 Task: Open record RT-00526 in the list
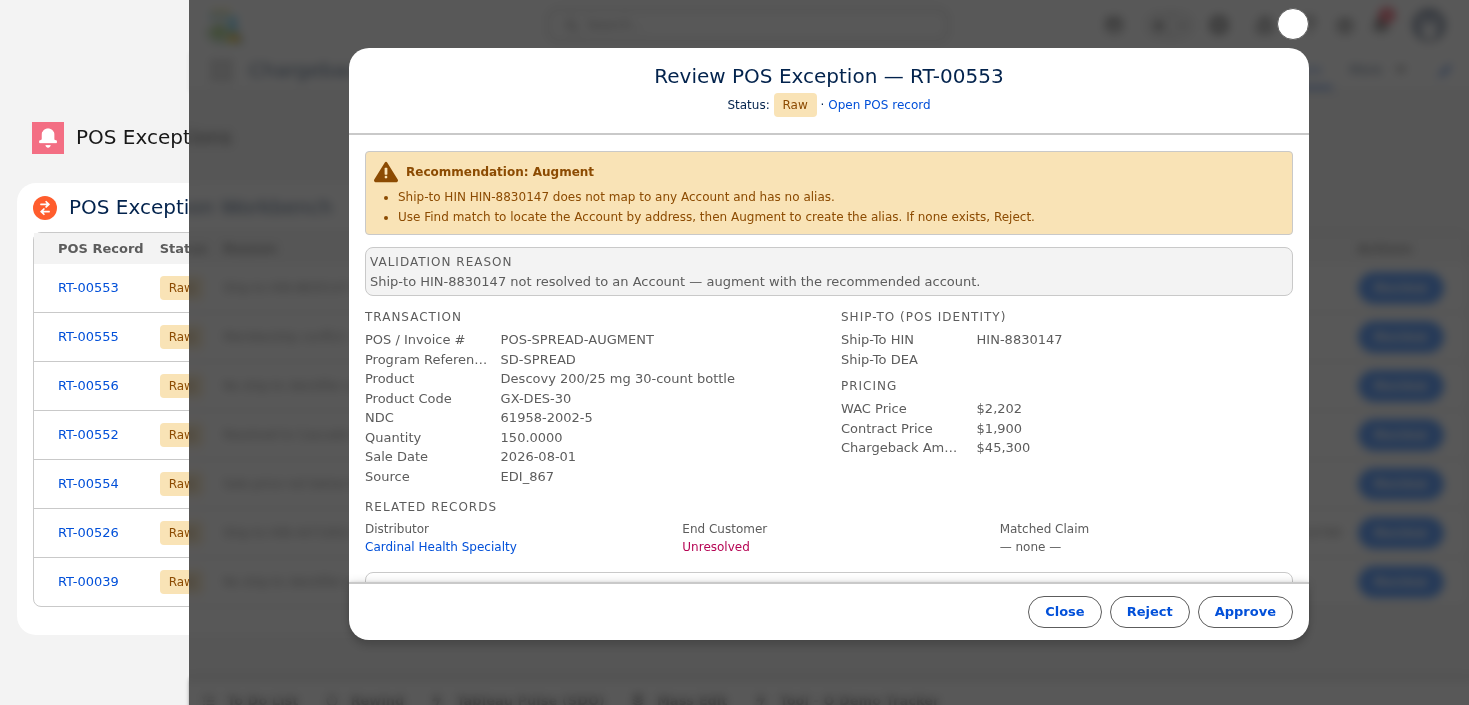coord(88,533)
